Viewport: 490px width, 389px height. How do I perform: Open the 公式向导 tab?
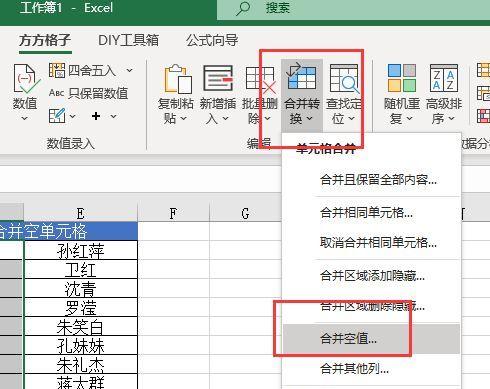point(212,40)
